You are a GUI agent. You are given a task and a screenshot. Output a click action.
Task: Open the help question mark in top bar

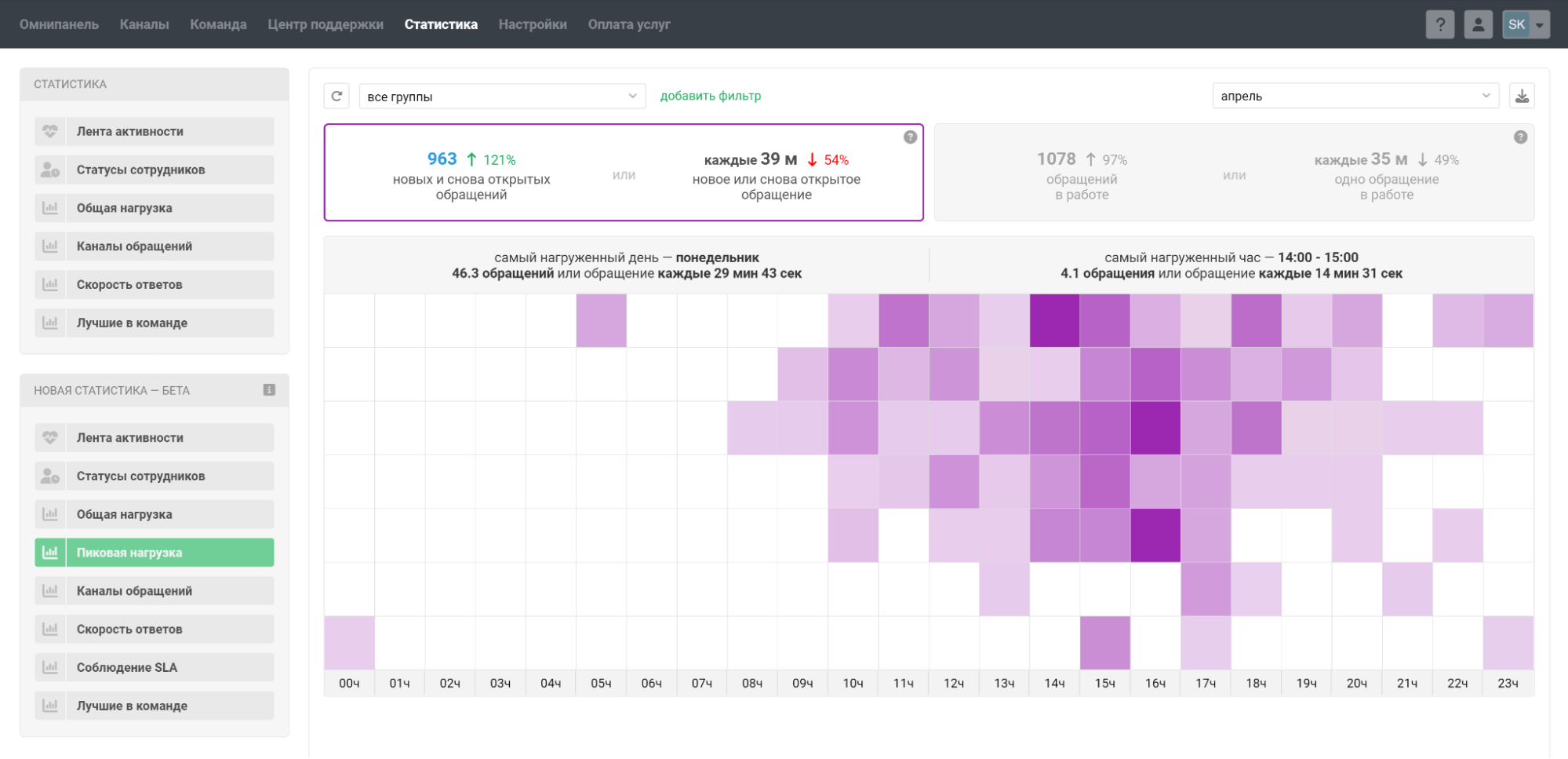(1439, 24)
